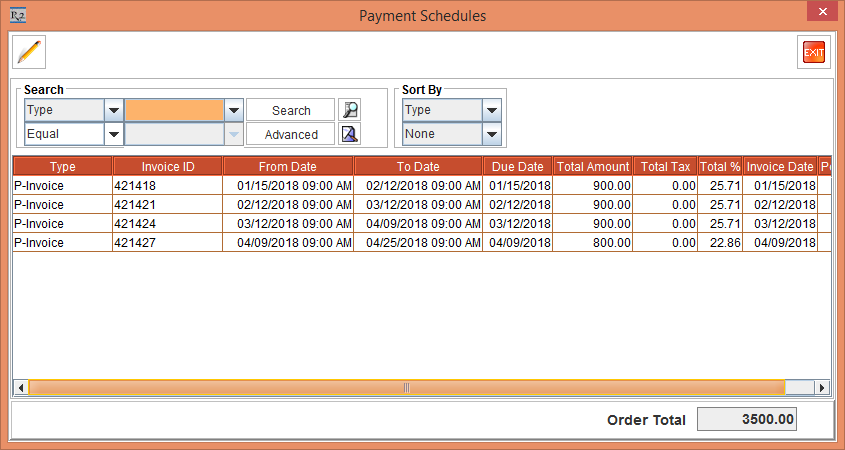
Task: Click the Order Total field
Action: click(746, 420)
